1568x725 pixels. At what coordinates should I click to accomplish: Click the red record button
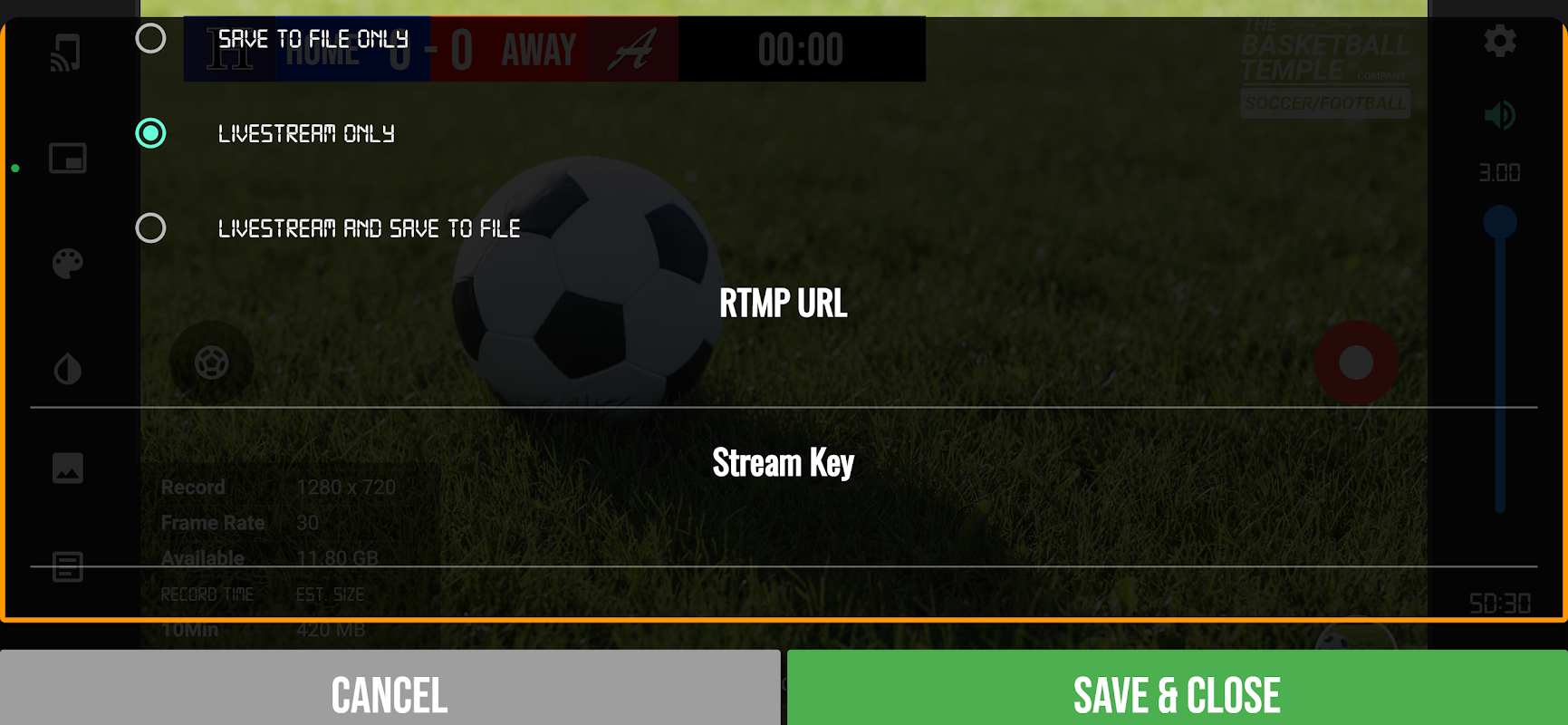click(x=1356, y=362)
